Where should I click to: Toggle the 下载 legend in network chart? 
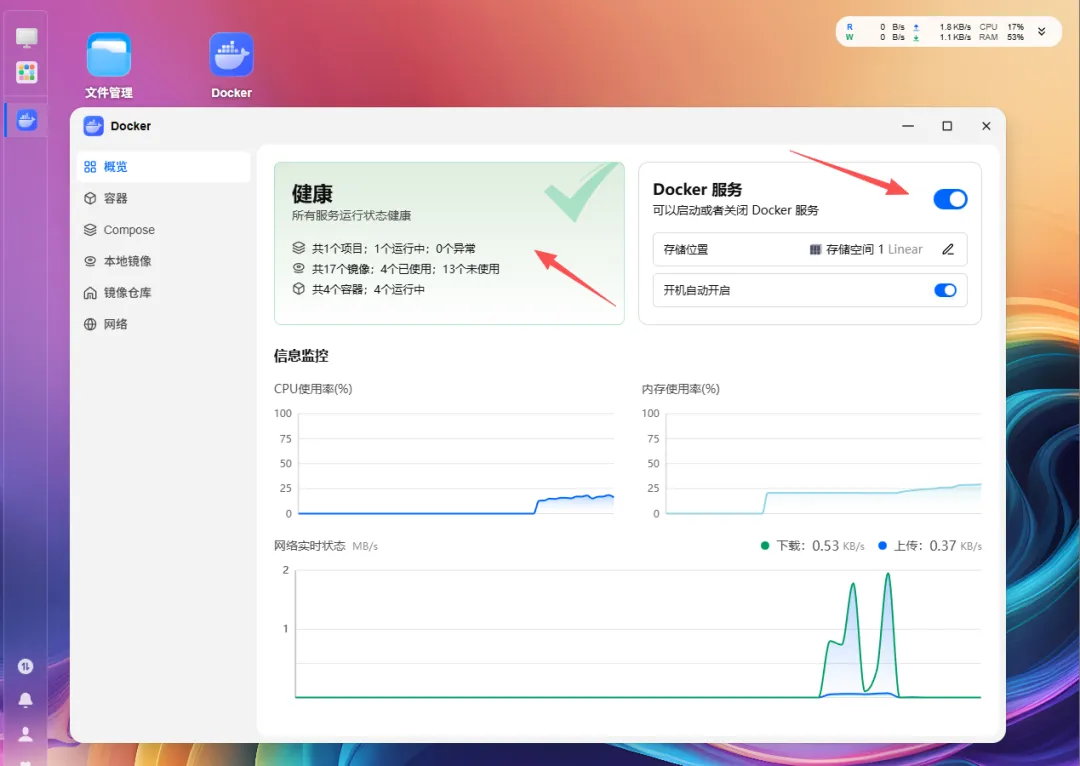[812, 546]
